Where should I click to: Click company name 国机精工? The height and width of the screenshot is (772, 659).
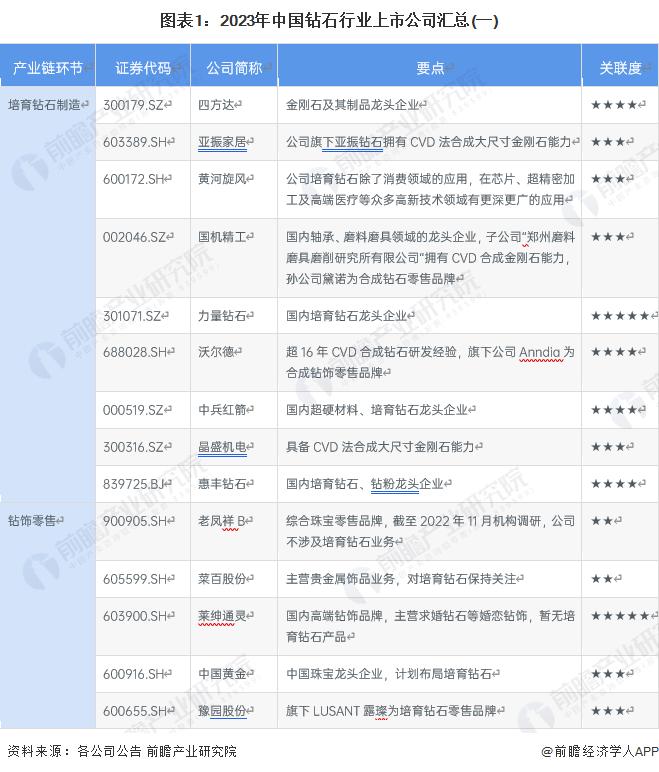(222, 237)
